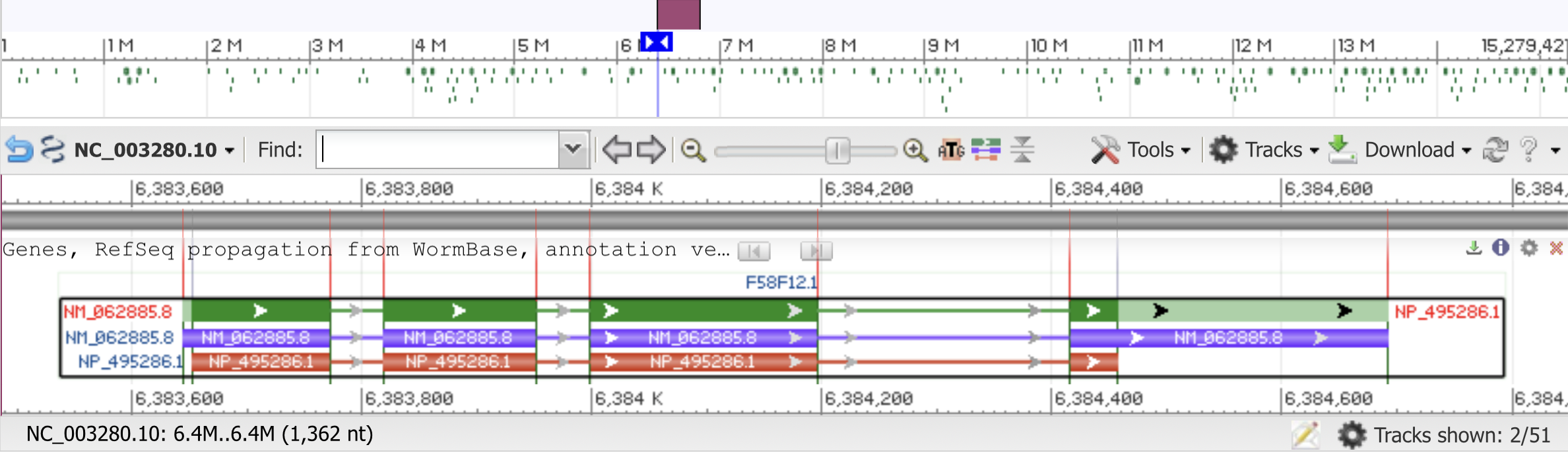The image size is (1568, 453).
Task: Click the next feature button in gene track
Action: pyautogui.click(x=816, y=251)
